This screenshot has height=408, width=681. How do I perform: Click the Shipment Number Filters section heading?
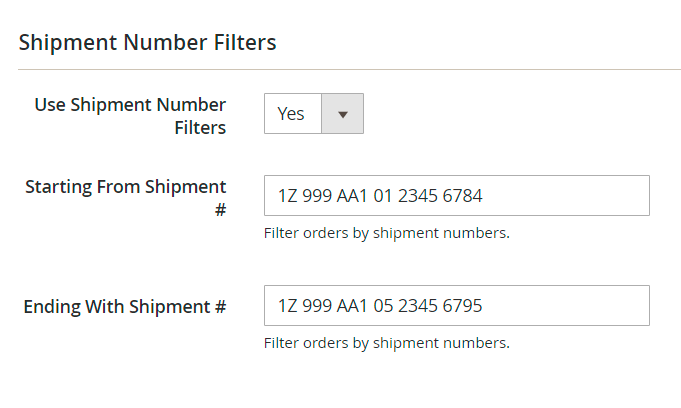(x=147, y=43)
